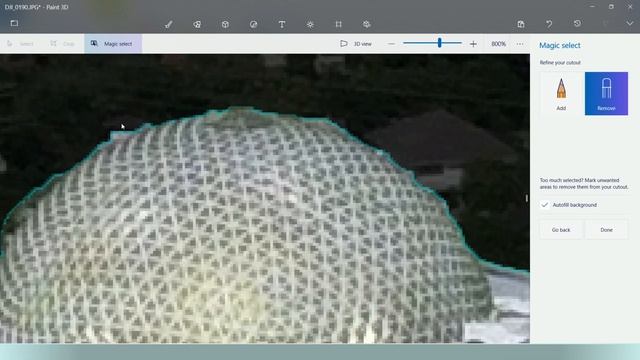This screenshot has width=640, height=360.
Task: Open the Effects tool
Action: (x=310, y=24)
